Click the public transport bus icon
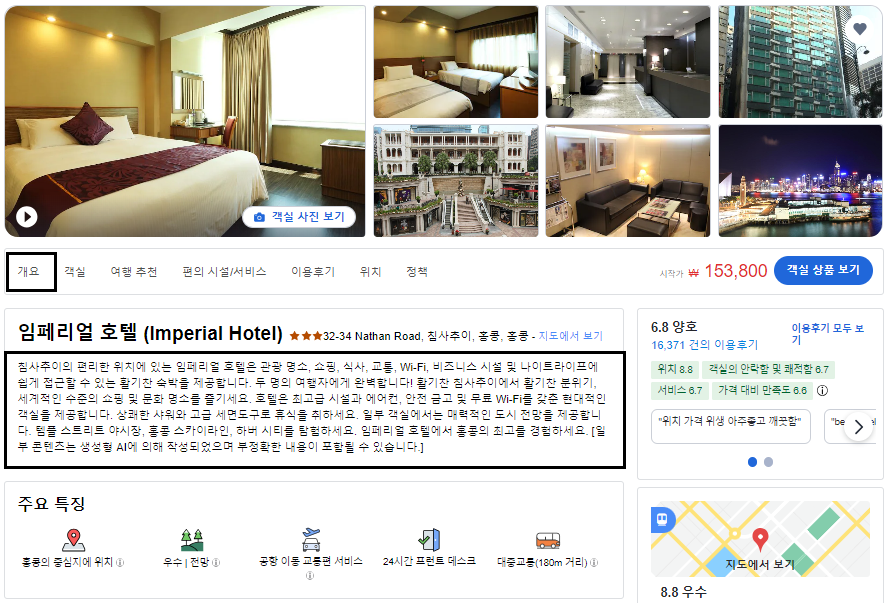 pyautogui.click(x=547, y=540)
